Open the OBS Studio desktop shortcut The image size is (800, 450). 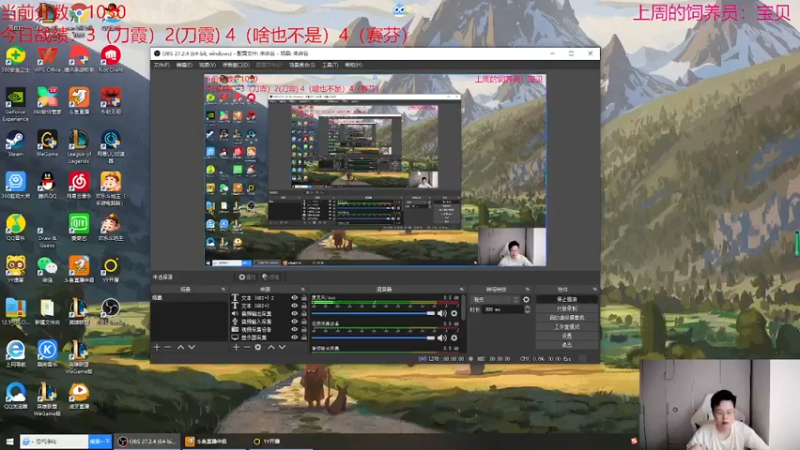click(110, 311)
